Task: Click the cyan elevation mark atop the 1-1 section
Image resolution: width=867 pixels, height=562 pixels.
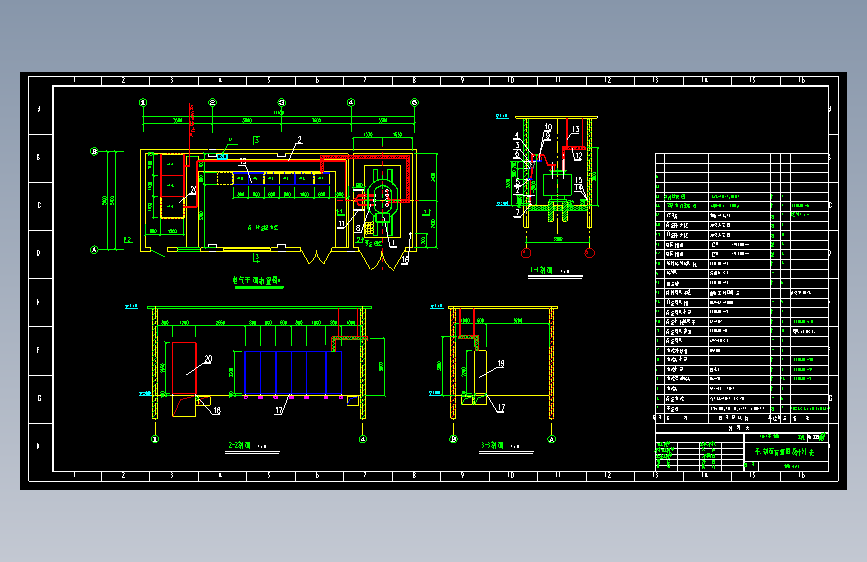Action: point(502,116)
